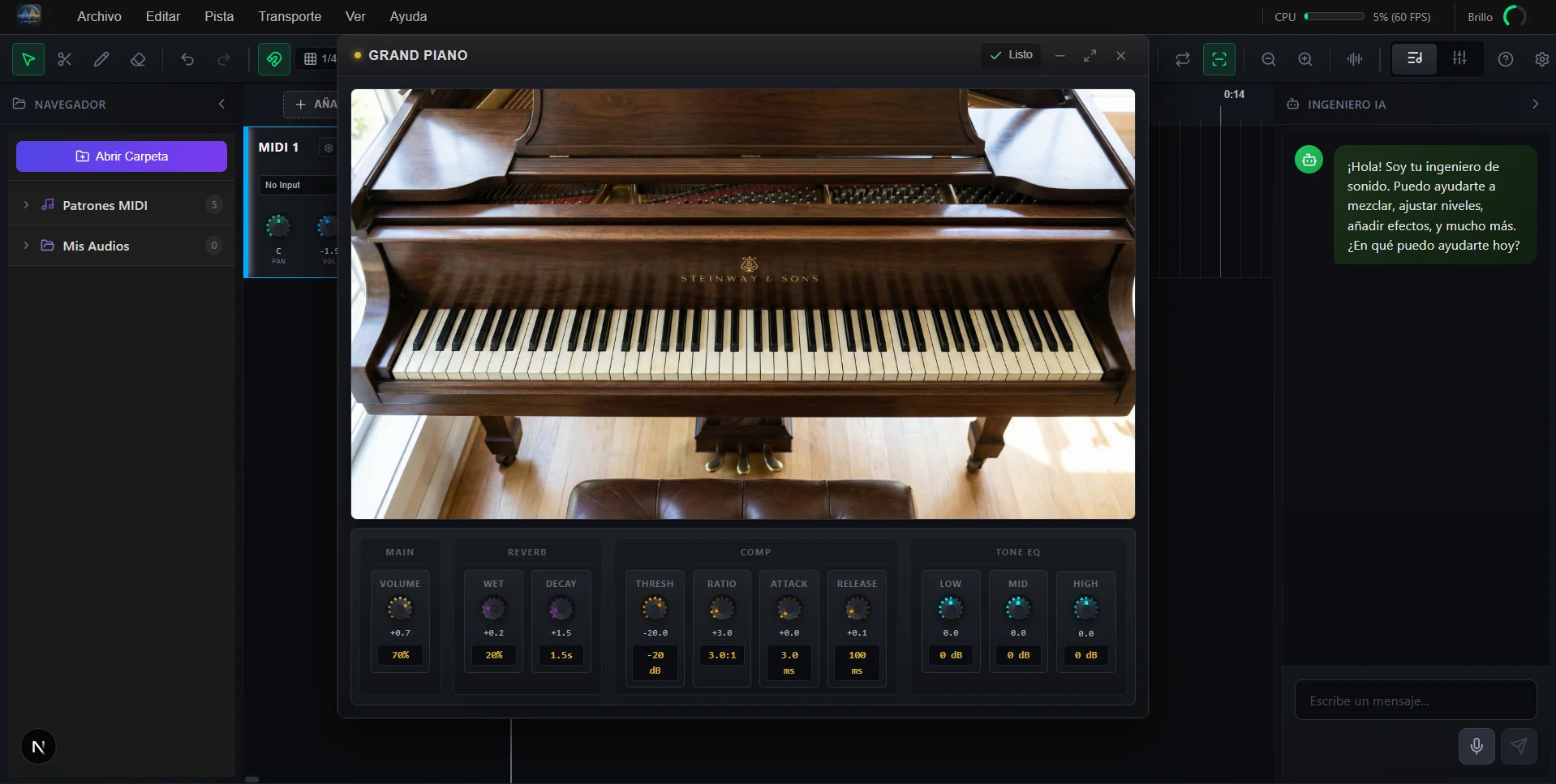Adjust the Reverb Decay knob
The height and width of the screenshot is (784, 1556).
[x=561, y=607]
